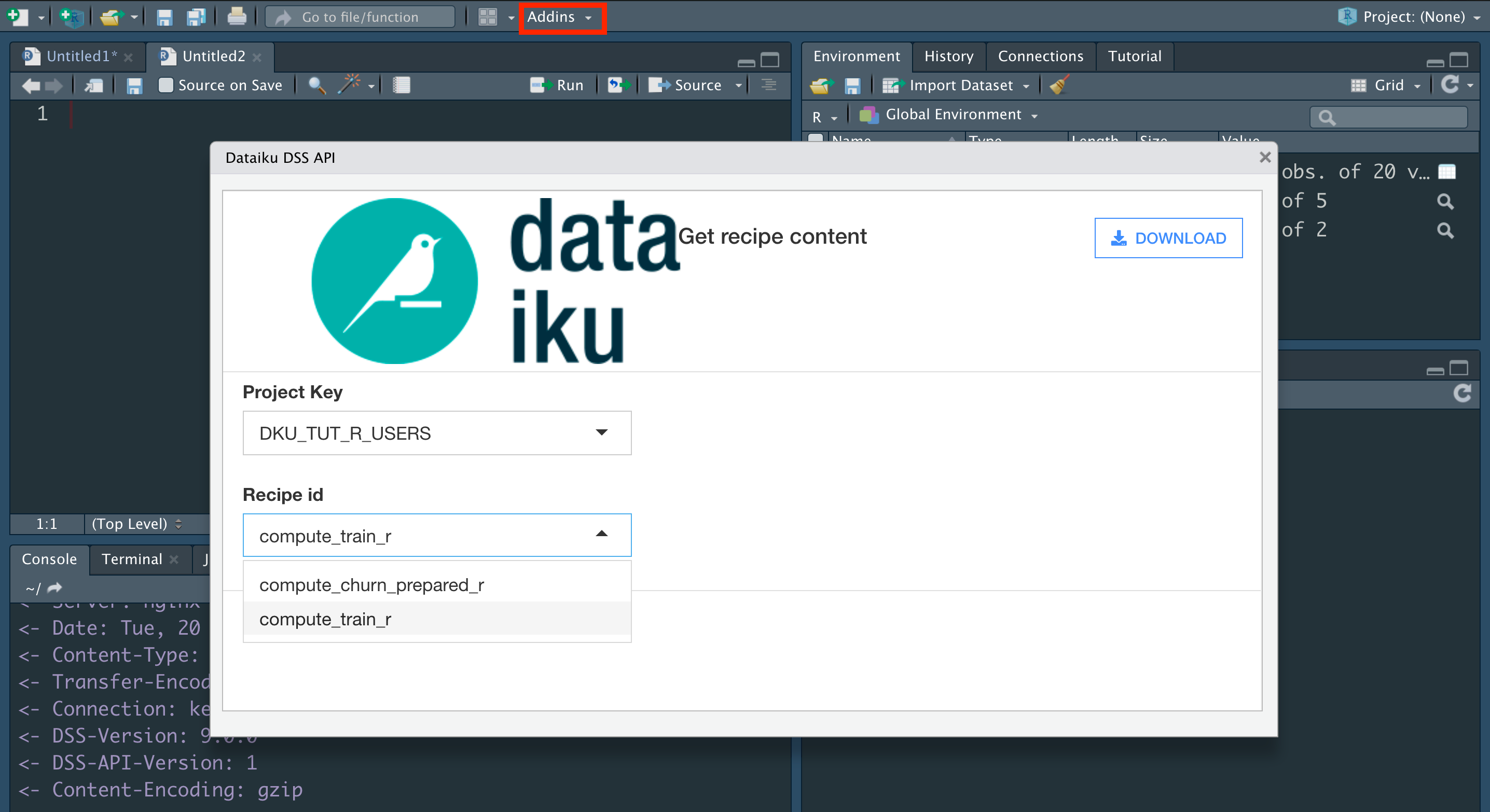View the data frame table icon
1490x812 pixels.
click(1446, 172)
